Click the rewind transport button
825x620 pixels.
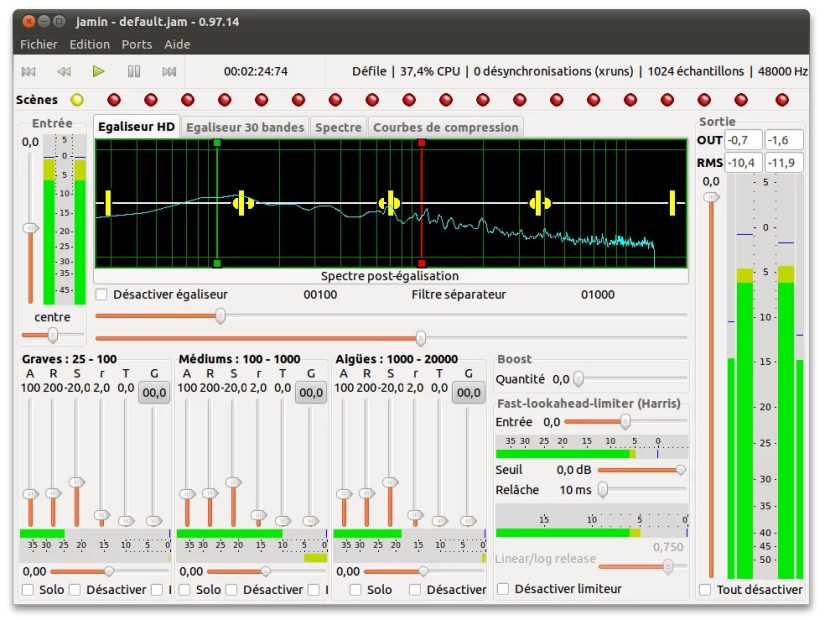pos(63,71)
